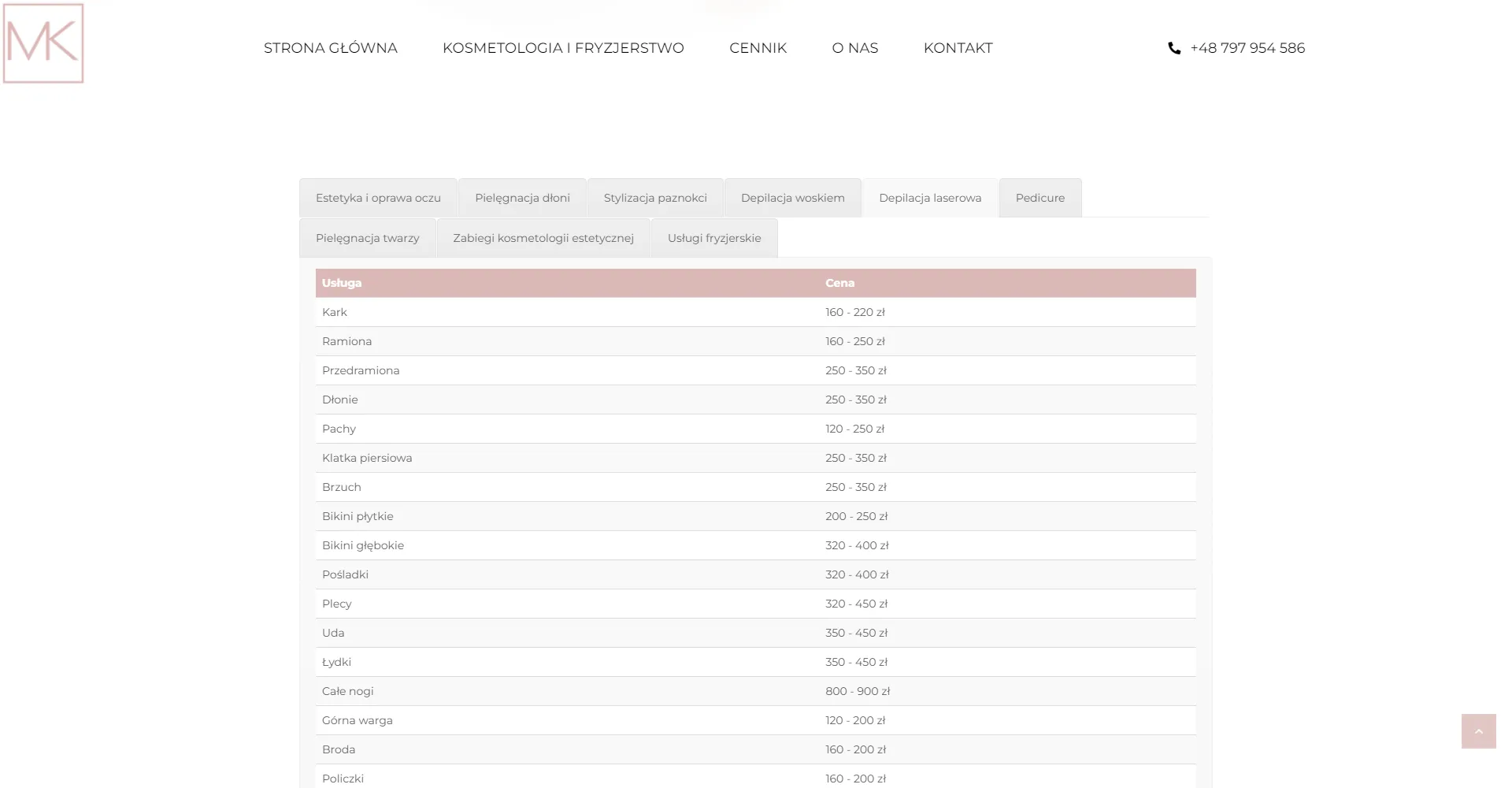Click the Usługa column header
Viewport: 1512px width, 788px height.
coord(342,283)
